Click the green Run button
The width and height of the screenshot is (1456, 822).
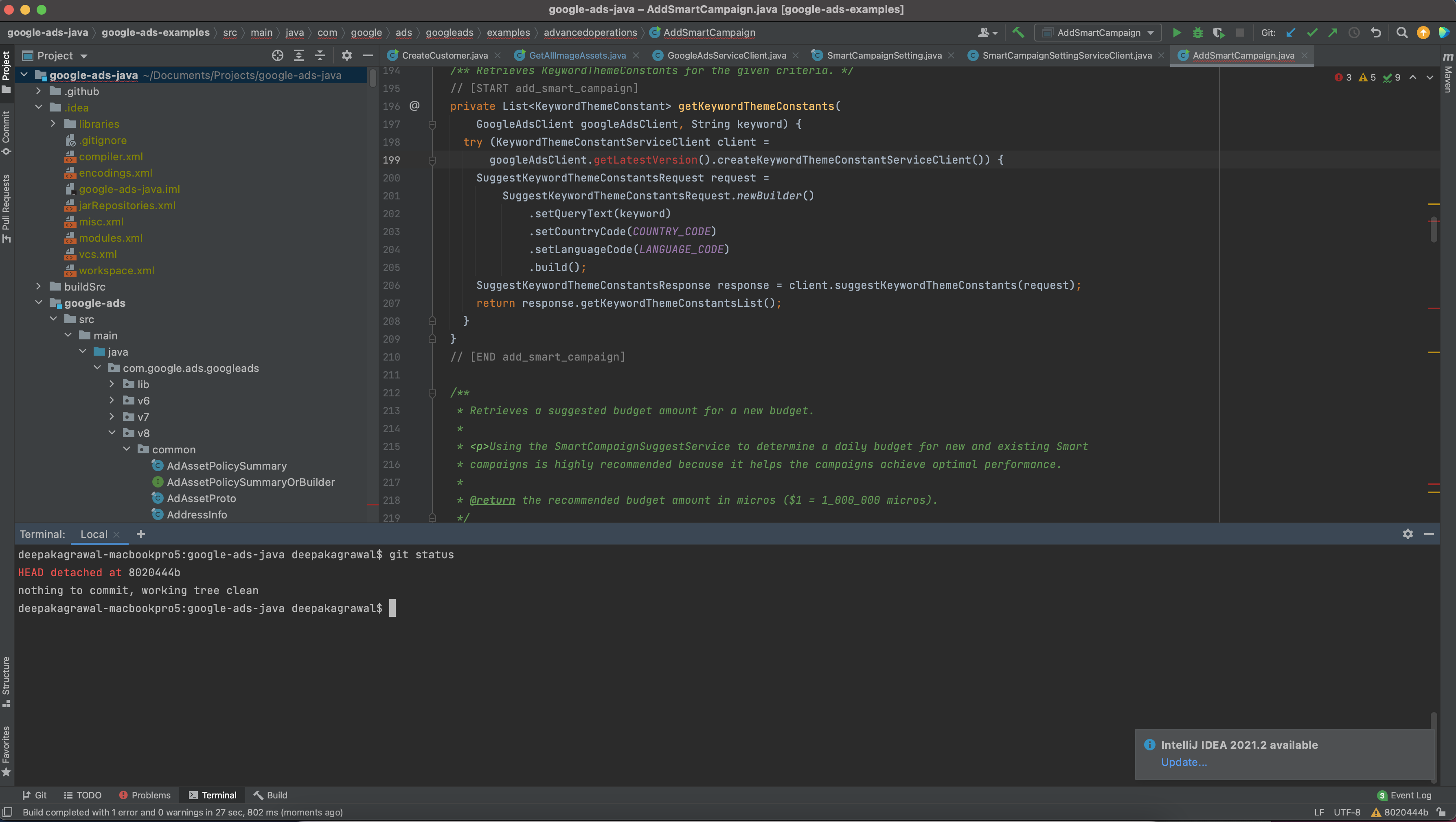pos(1176,33)
